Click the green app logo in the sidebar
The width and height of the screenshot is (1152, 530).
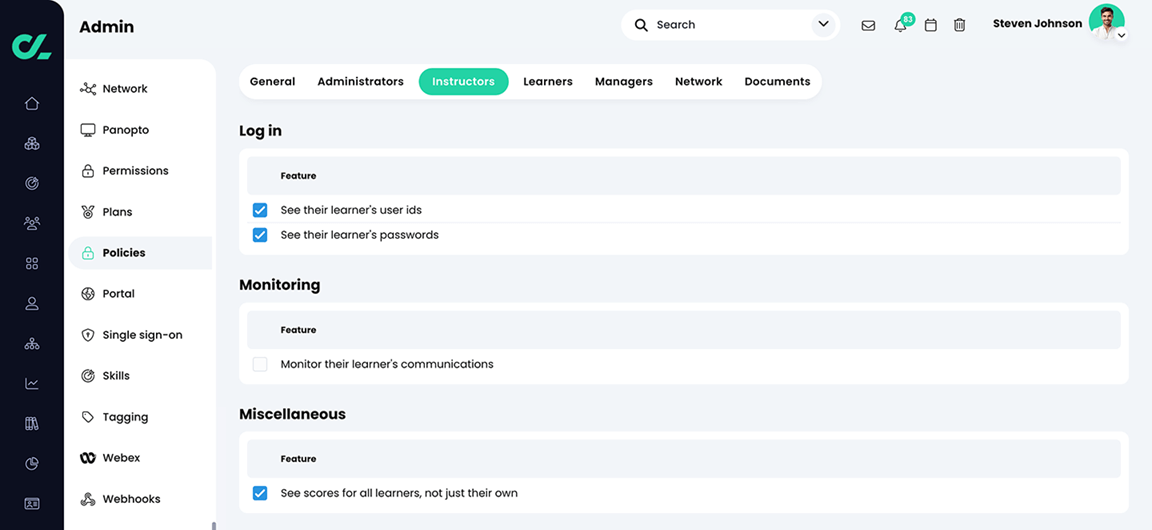coord(32,47)
